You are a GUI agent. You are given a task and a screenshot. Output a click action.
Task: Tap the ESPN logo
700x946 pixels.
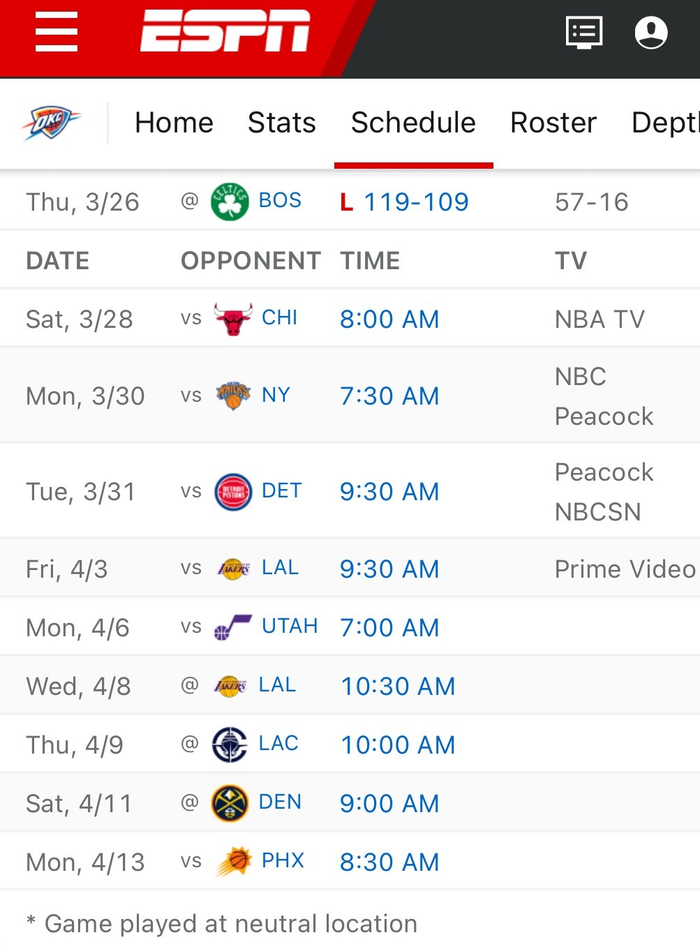[x=225, y=33]
